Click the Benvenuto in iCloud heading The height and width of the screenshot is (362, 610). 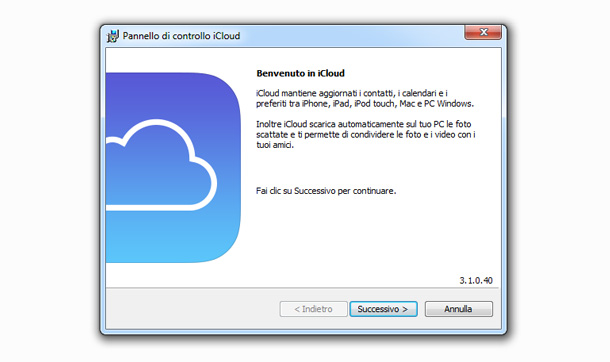coord(300,73)
